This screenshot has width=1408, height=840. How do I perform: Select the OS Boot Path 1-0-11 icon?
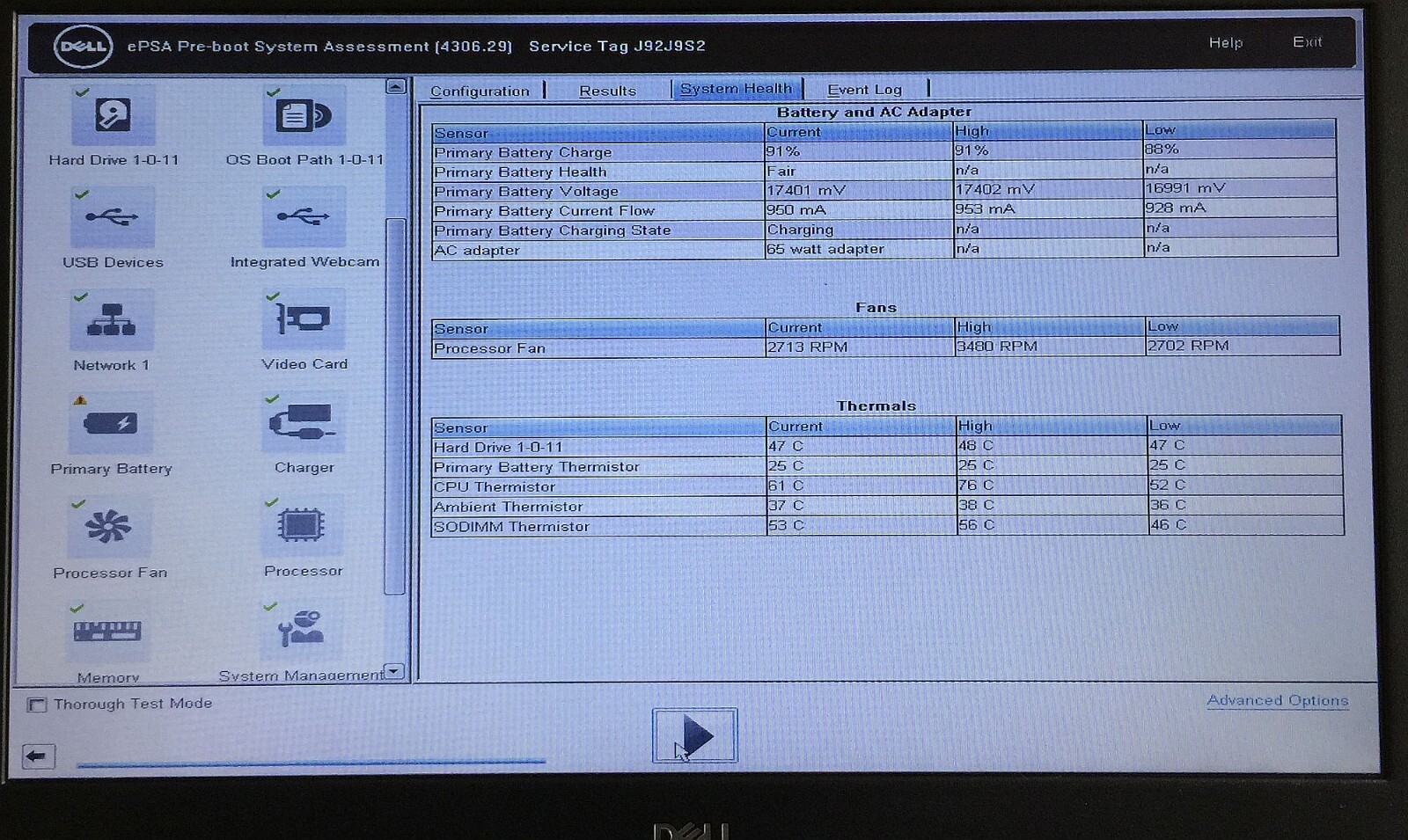tap(304, 115)
